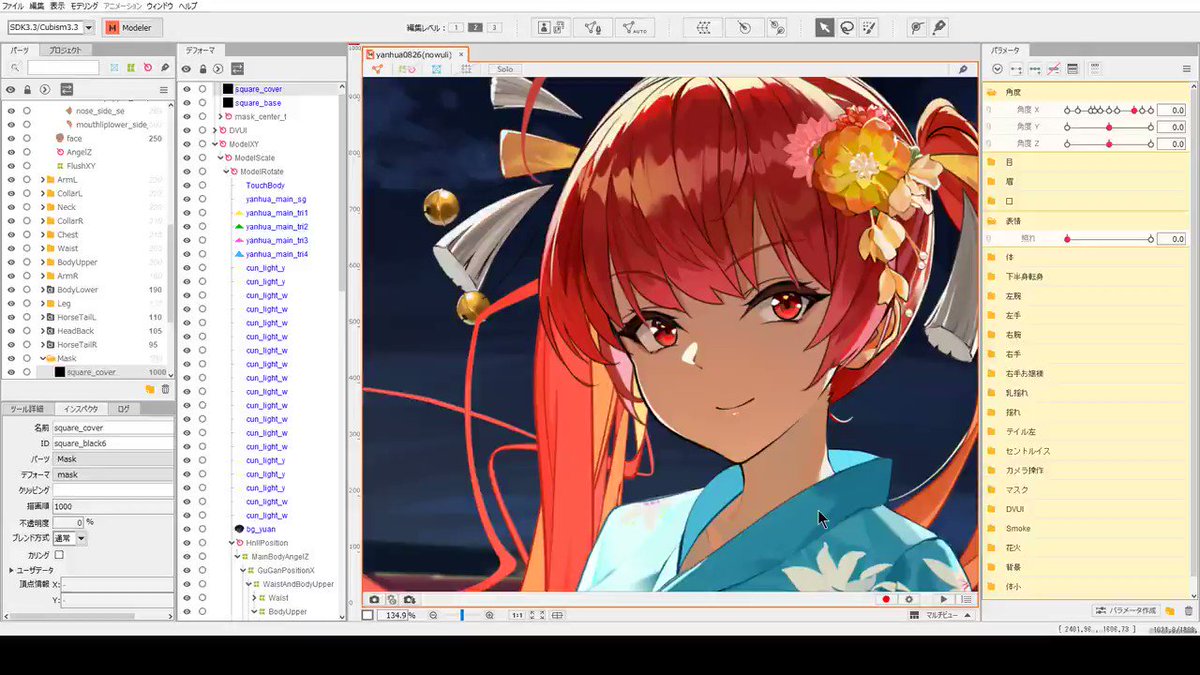Toggle visibility of the Chest part
The image size is (1200, 675).
[11, 235]
